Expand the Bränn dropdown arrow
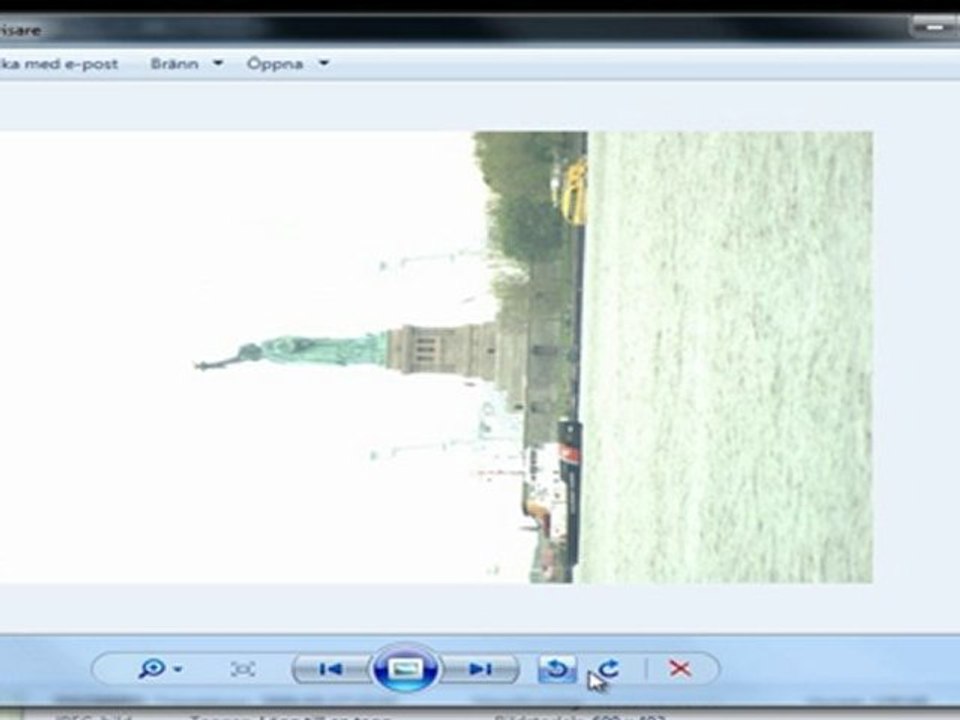960x720 pixels. click(x=218, y=63)
